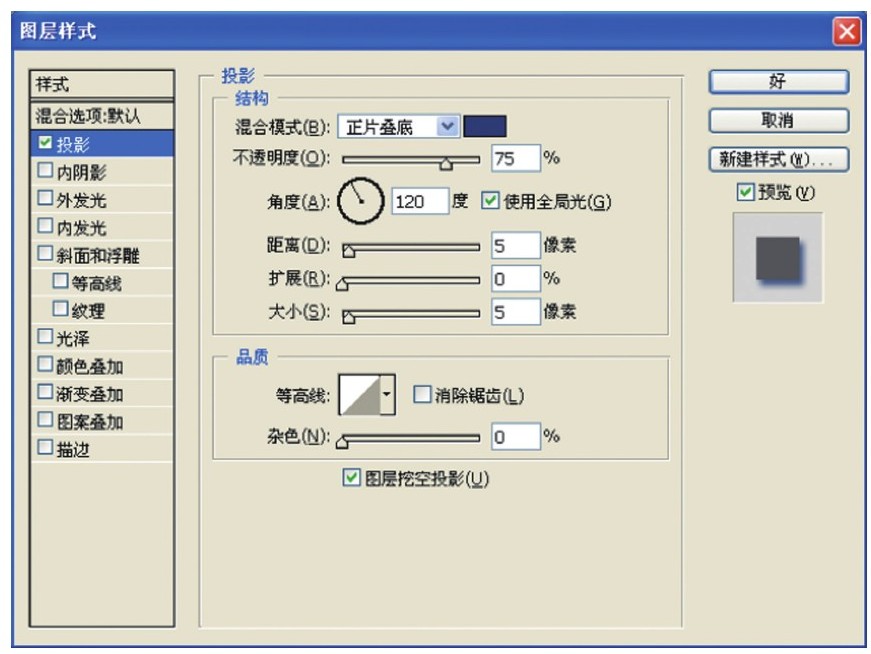
Task: Enable the 颜色叠加 checkbox
Action: (45, 365)
